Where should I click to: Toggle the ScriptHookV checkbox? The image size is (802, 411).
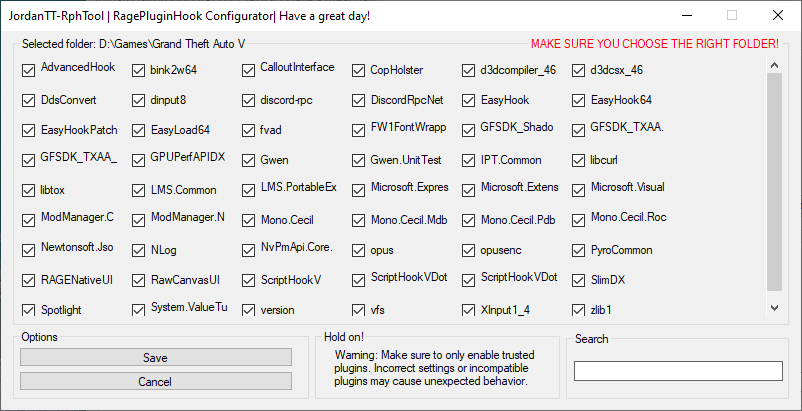[249, 280]
